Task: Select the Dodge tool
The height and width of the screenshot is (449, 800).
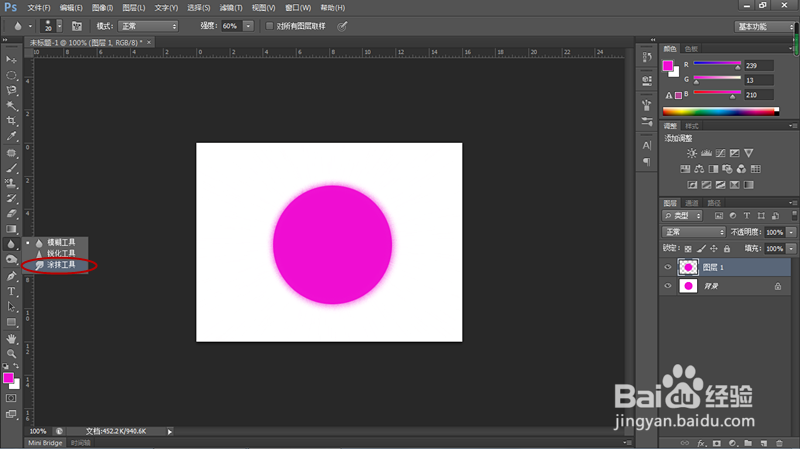Action: (11, 260)
